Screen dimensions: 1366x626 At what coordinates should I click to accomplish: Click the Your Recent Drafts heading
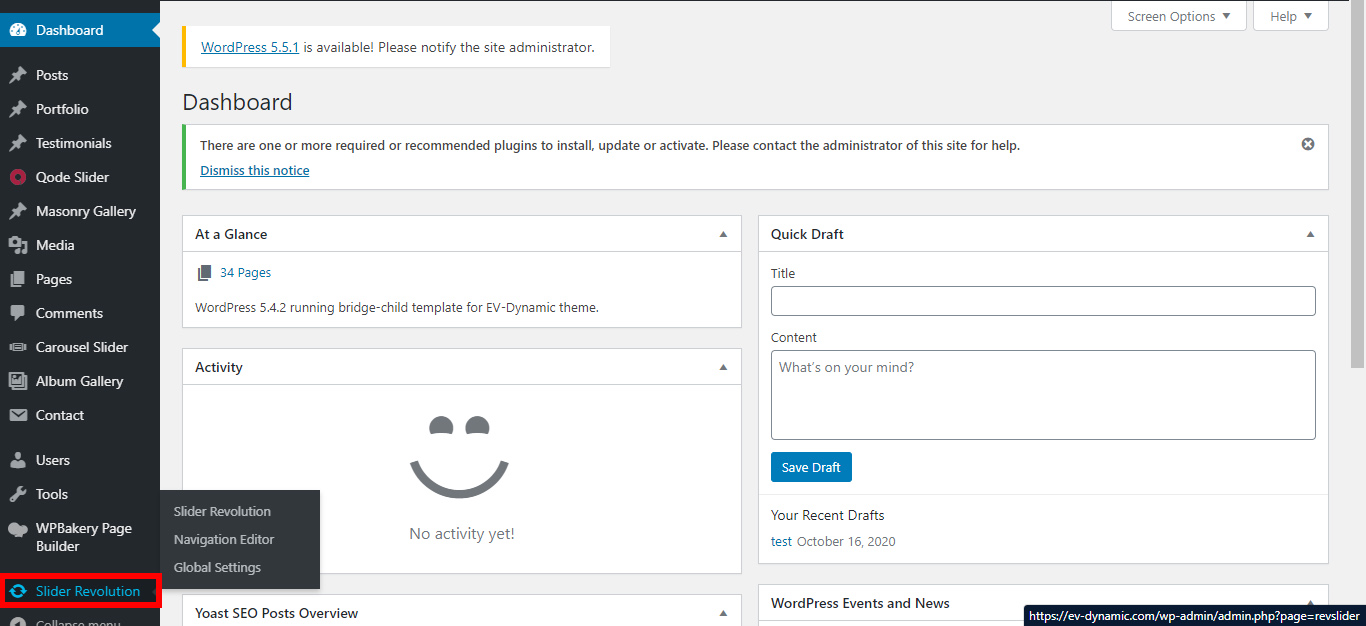828,515
